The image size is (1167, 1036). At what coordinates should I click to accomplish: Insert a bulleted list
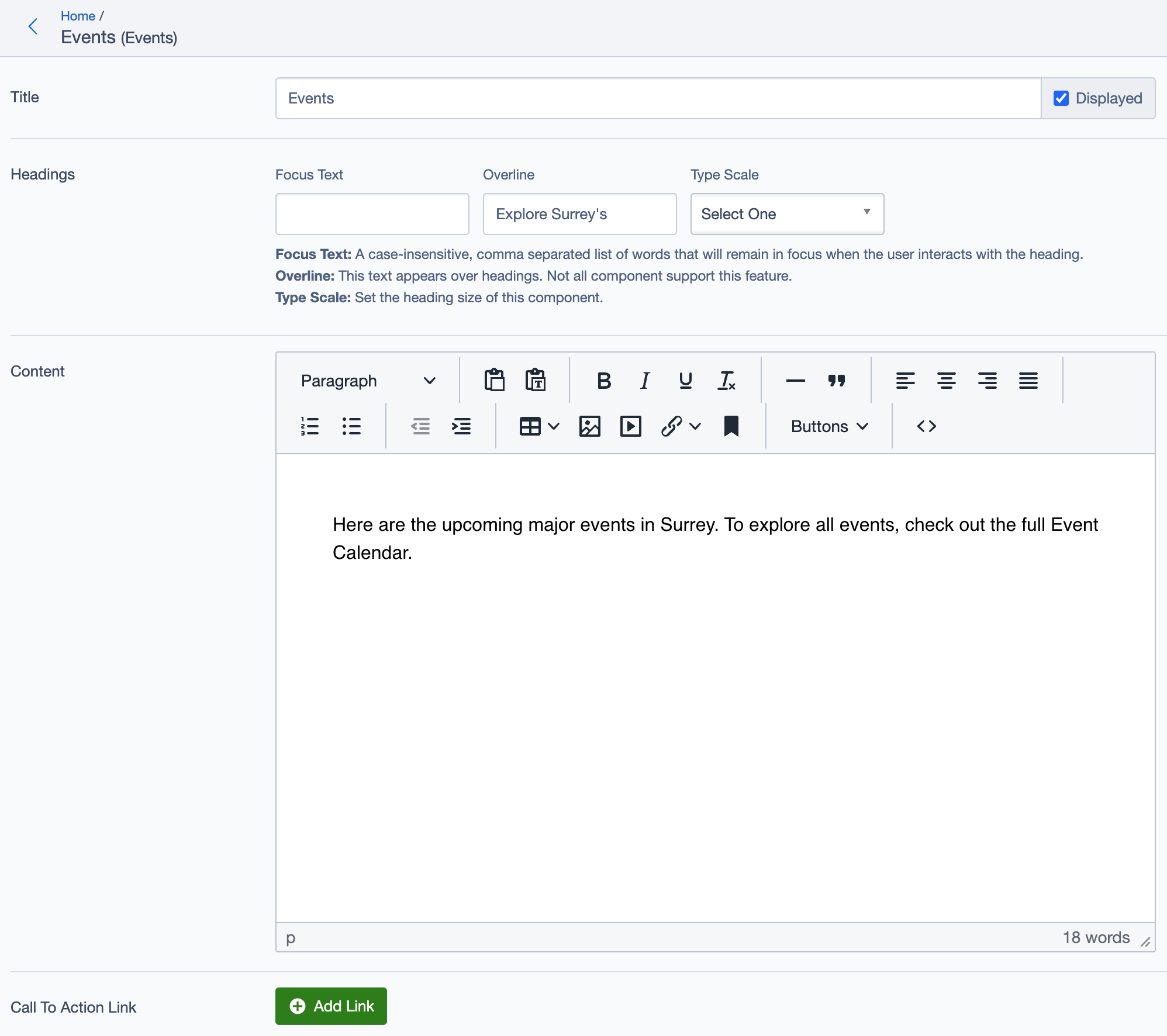351,426
